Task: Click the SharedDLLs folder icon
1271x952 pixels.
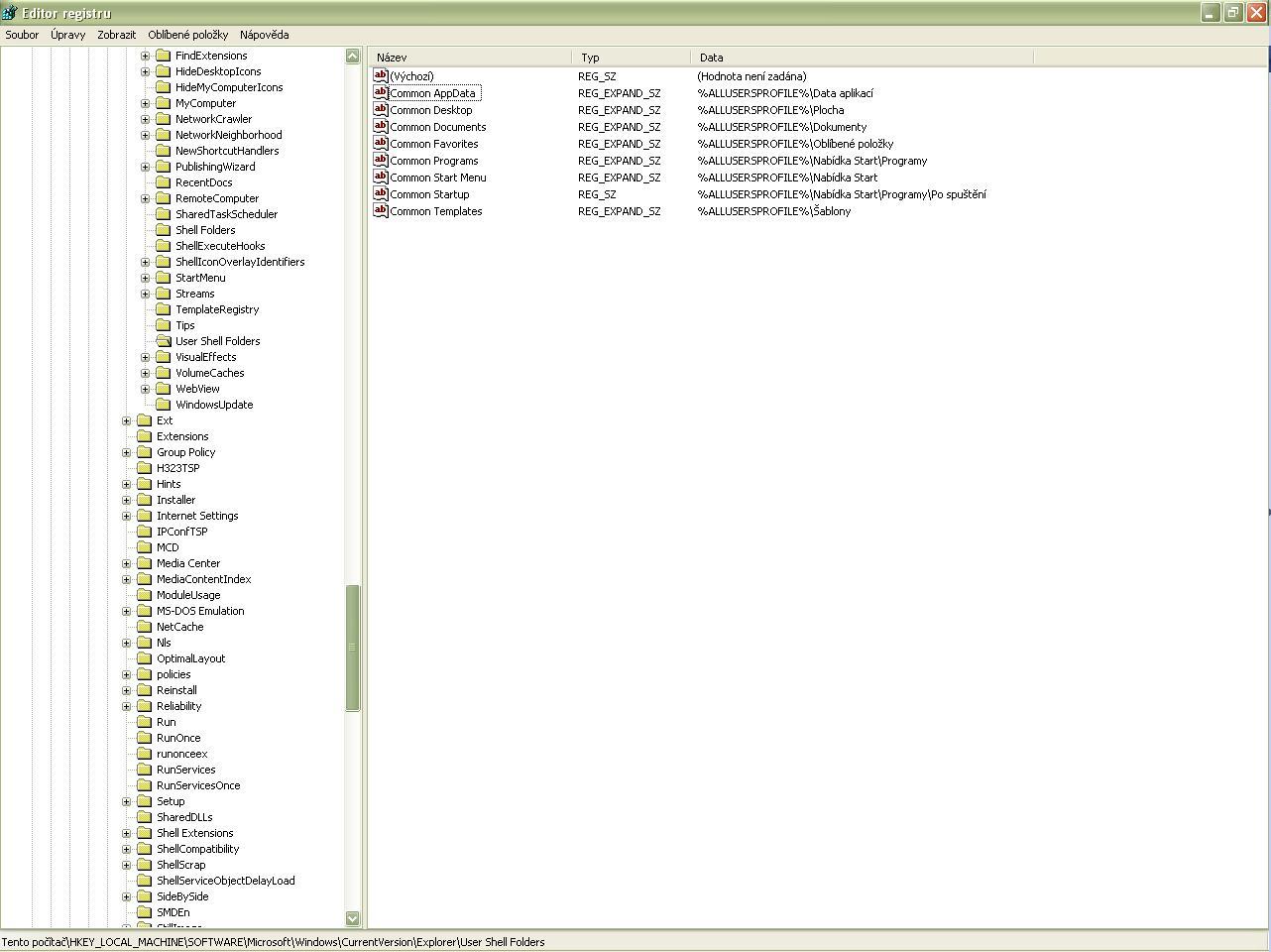Action: pos(145,817)
